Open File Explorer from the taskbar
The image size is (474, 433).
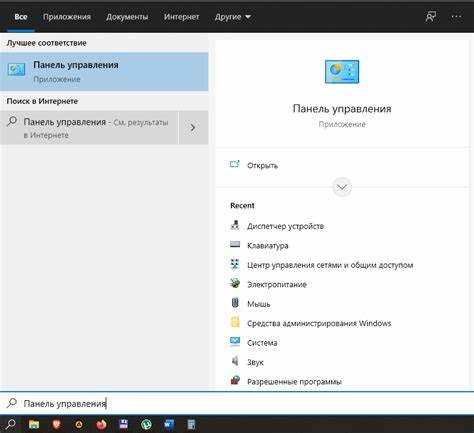(34, 424)
